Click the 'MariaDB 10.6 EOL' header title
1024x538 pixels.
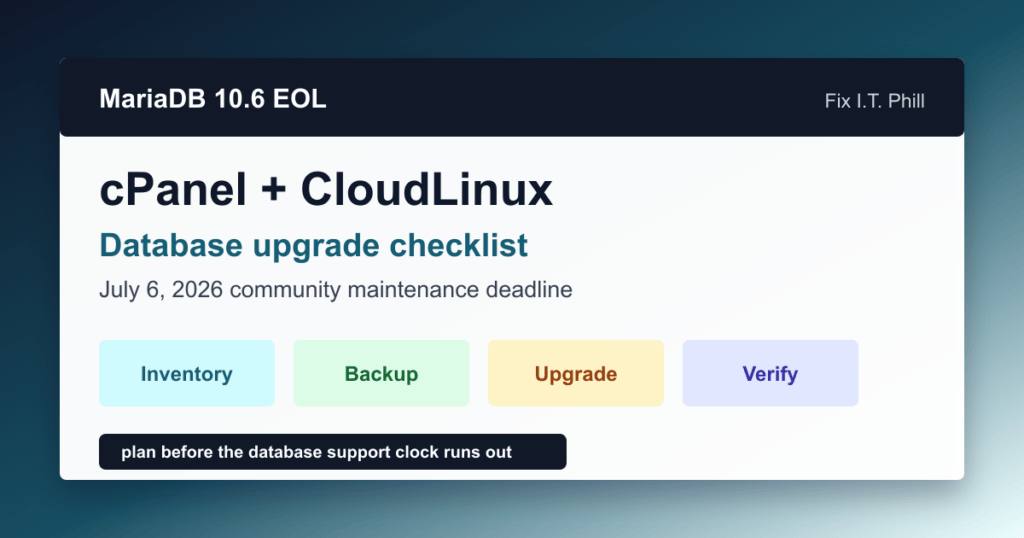(x=213, y=99)
